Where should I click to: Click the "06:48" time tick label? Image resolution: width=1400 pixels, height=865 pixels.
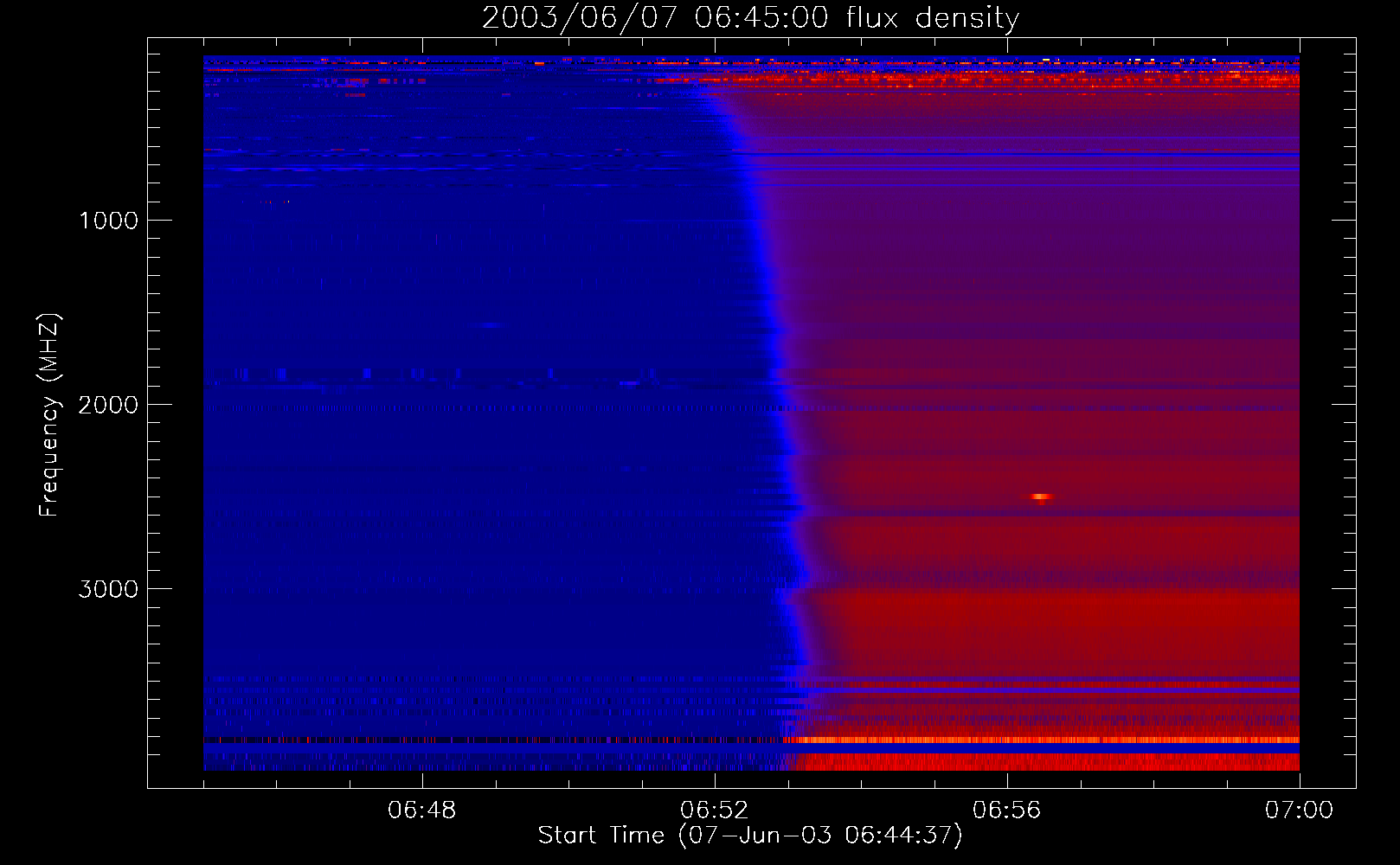[x=422, y=811]
